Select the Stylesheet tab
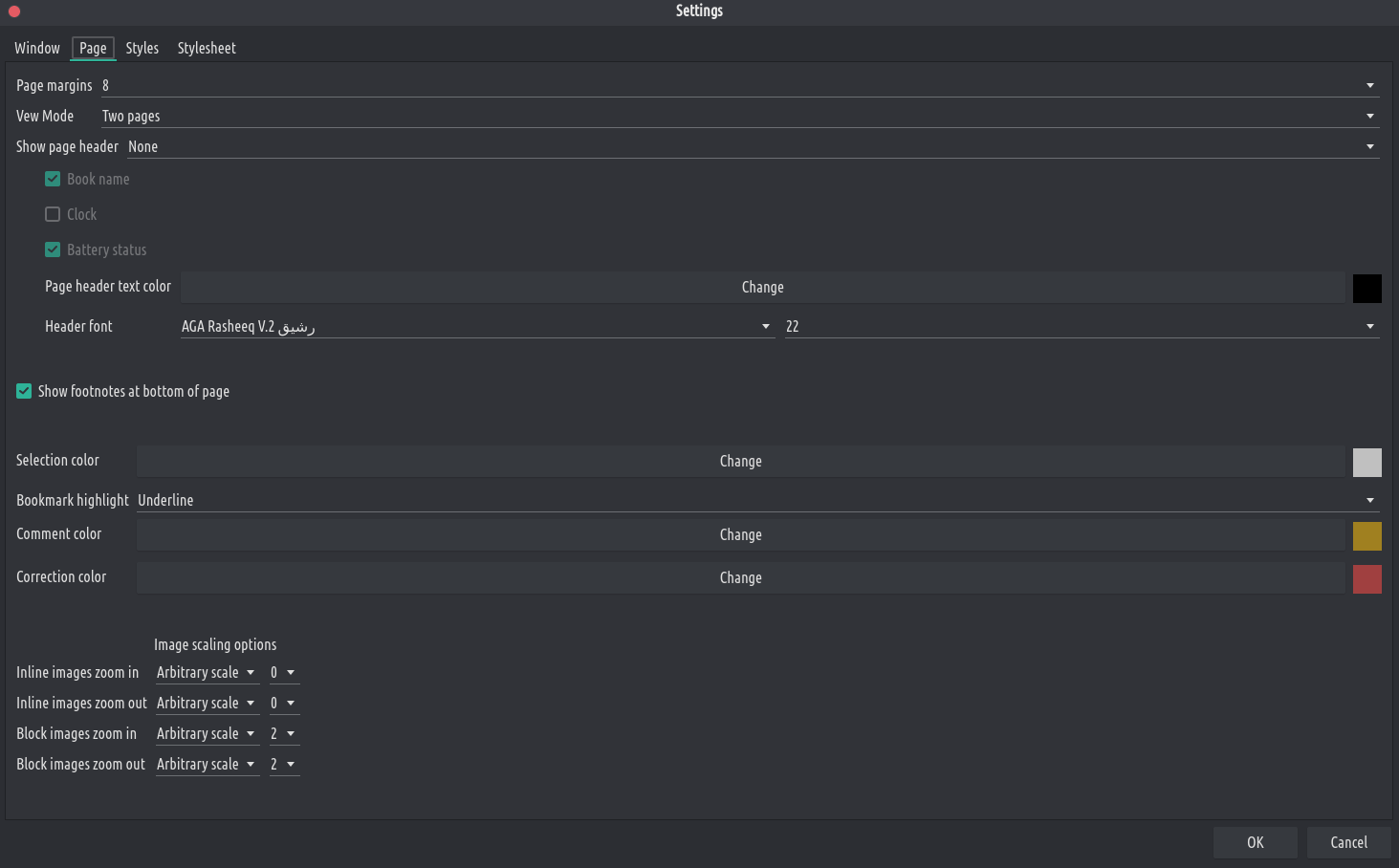 coord(207,48)
